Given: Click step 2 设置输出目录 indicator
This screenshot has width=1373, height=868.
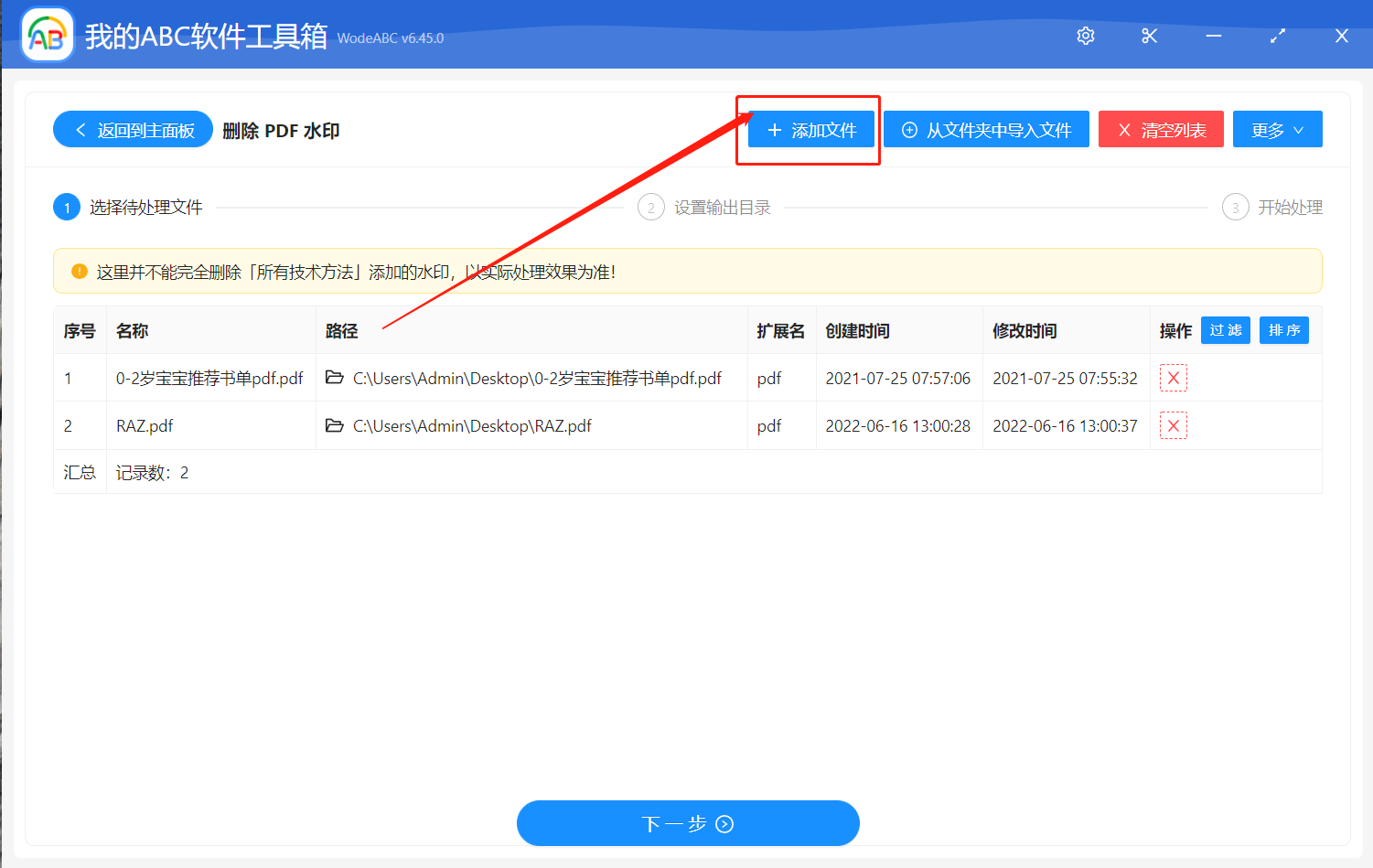Looking at the screenshot, I should click(650, 207).
